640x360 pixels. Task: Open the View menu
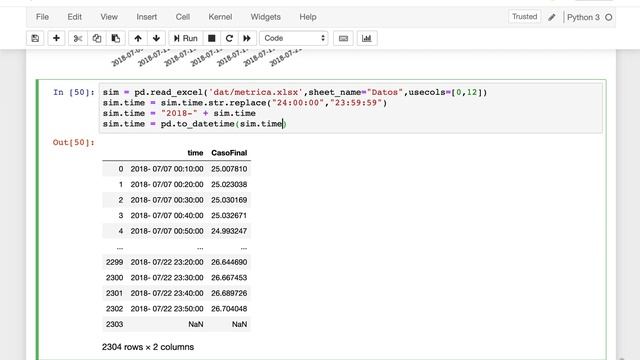point(109,17)
